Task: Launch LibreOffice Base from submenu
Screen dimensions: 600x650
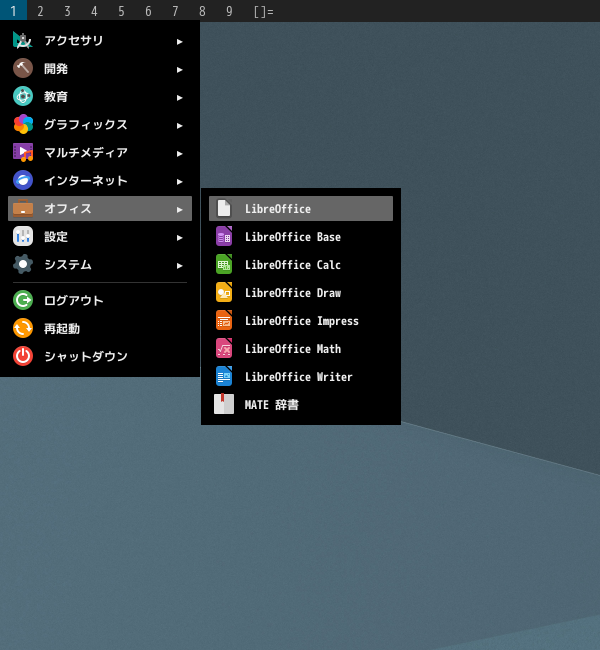Action: [x=301, y=236]
